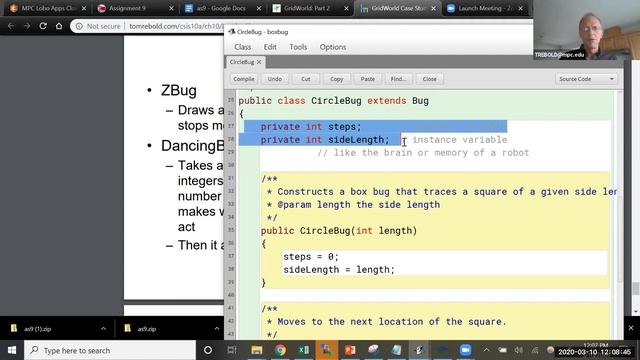Click the Copy button in the editor toolbar
Viewport: 640px width, 360px height.
tap(337, 79)
